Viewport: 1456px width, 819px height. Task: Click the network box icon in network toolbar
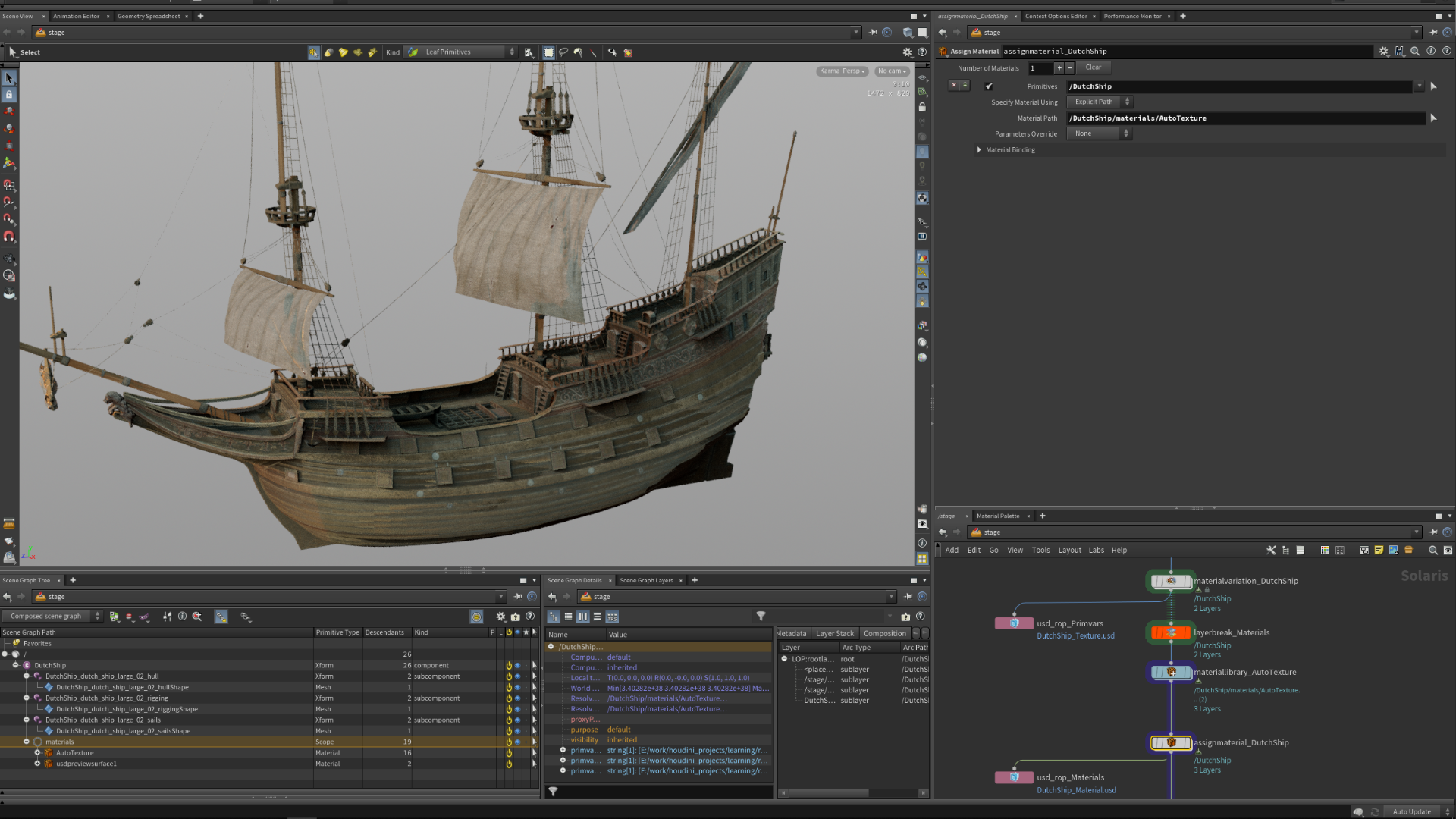pos(1364,551)
